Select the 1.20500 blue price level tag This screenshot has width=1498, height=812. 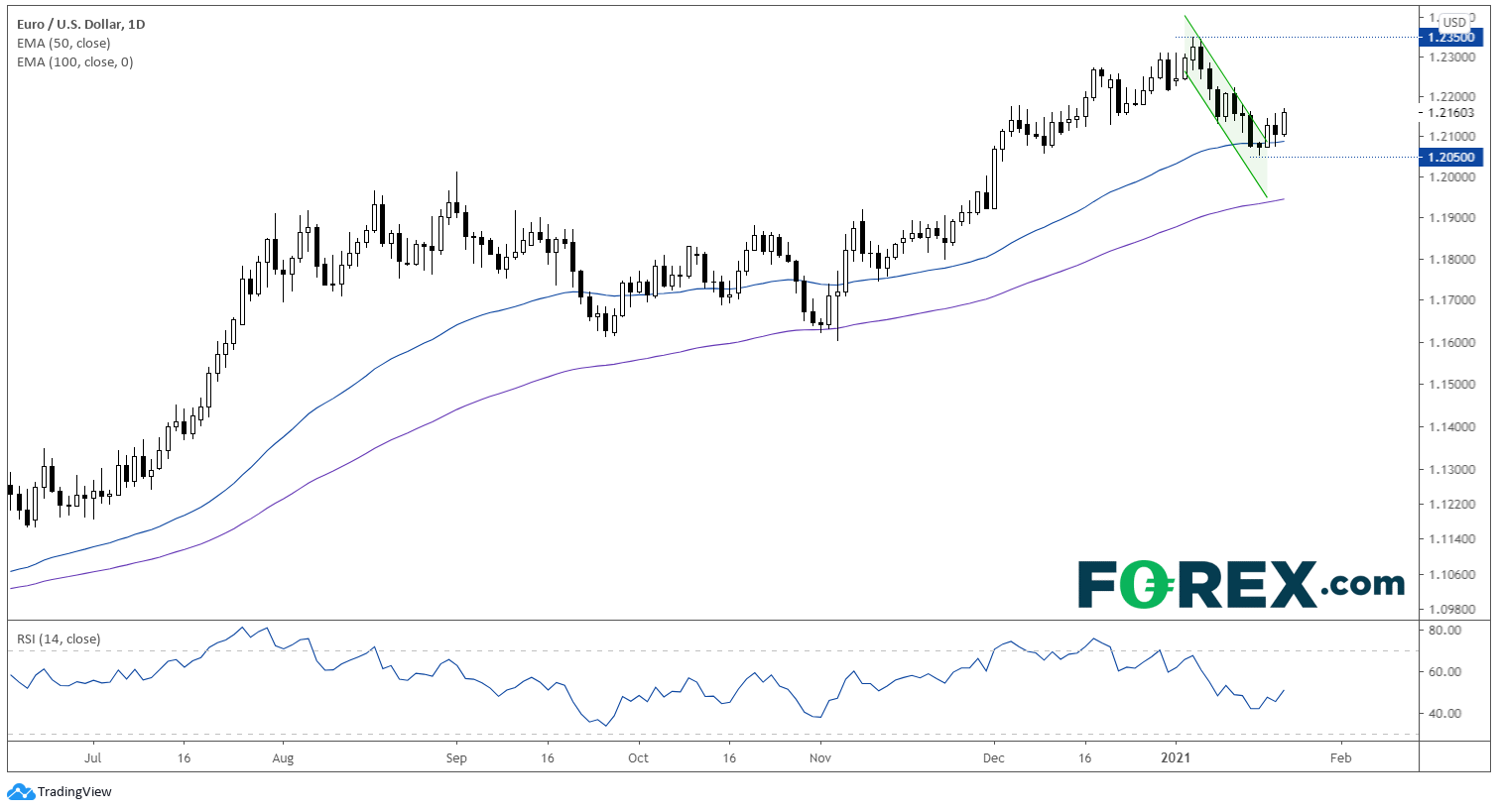(1451, 157)
